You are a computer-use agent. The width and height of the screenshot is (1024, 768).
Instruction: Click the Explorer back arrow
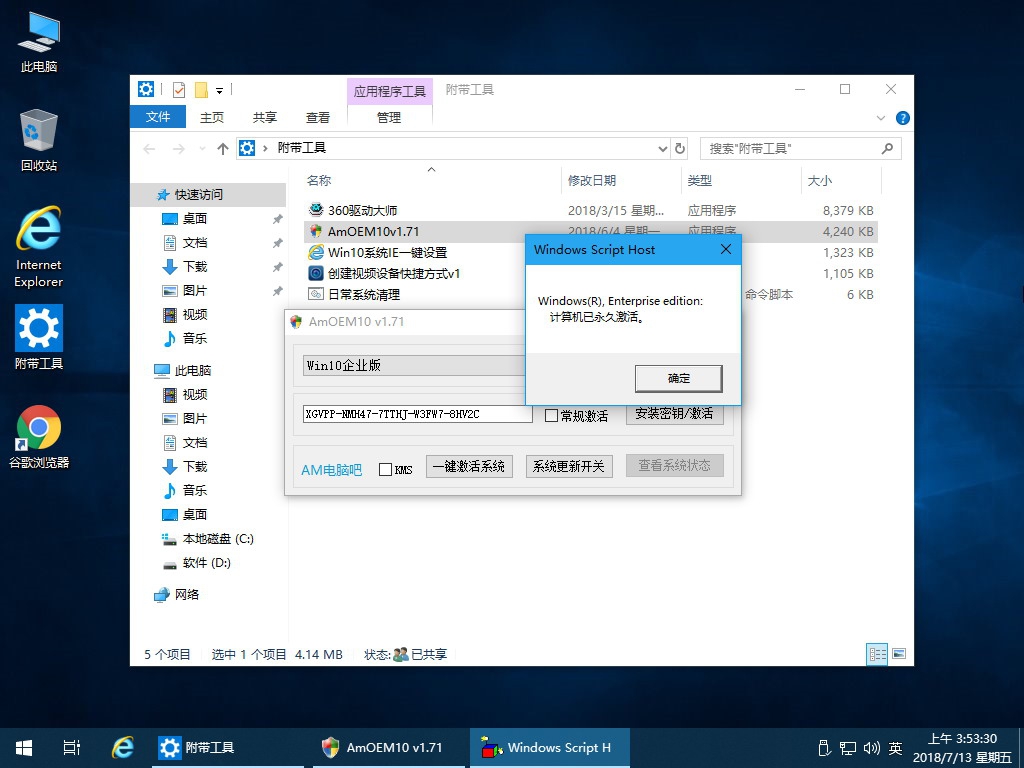tap(150, 149)
